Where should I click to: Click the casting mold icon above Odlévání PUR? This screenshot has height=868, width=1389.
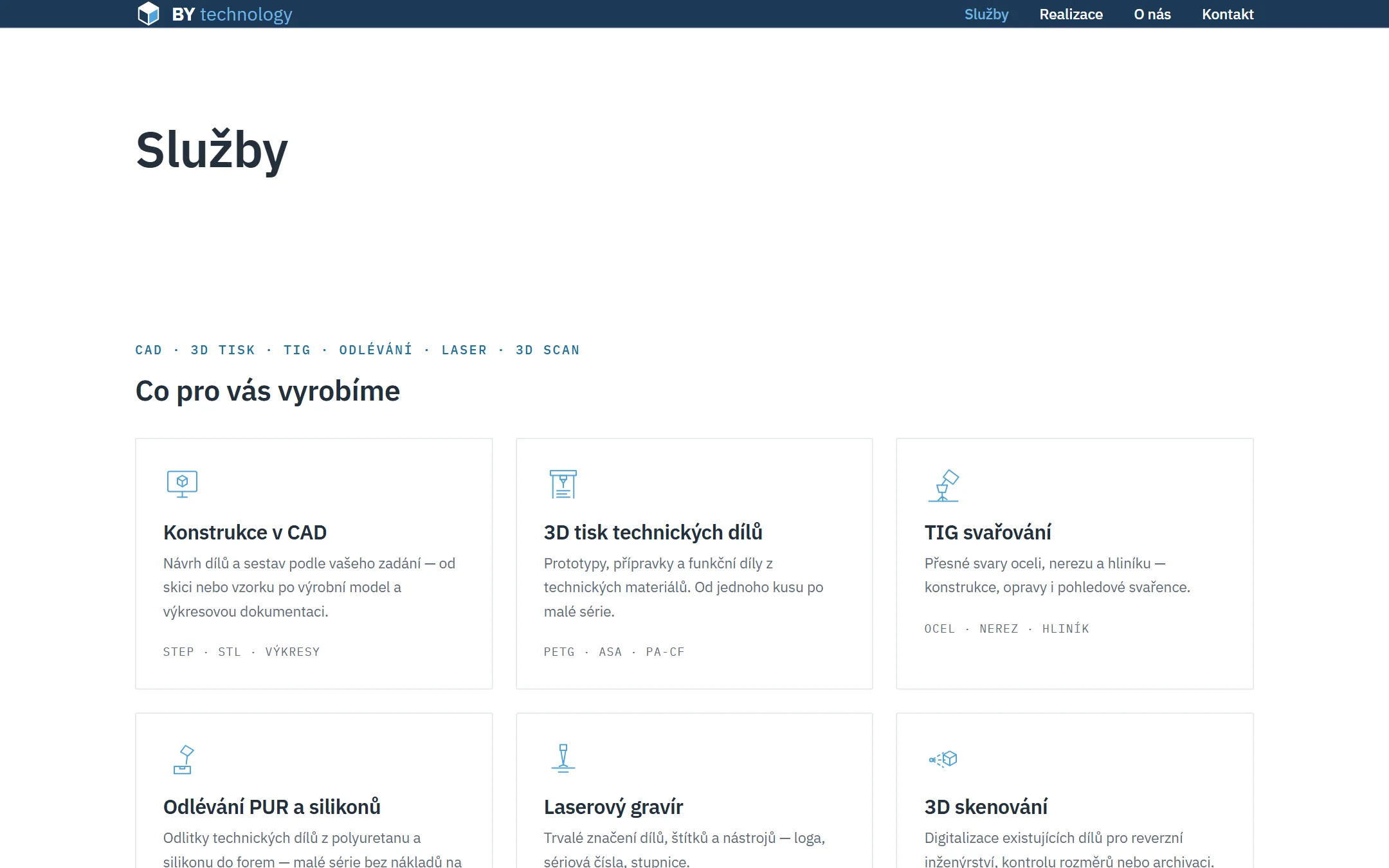pos(184,759)
